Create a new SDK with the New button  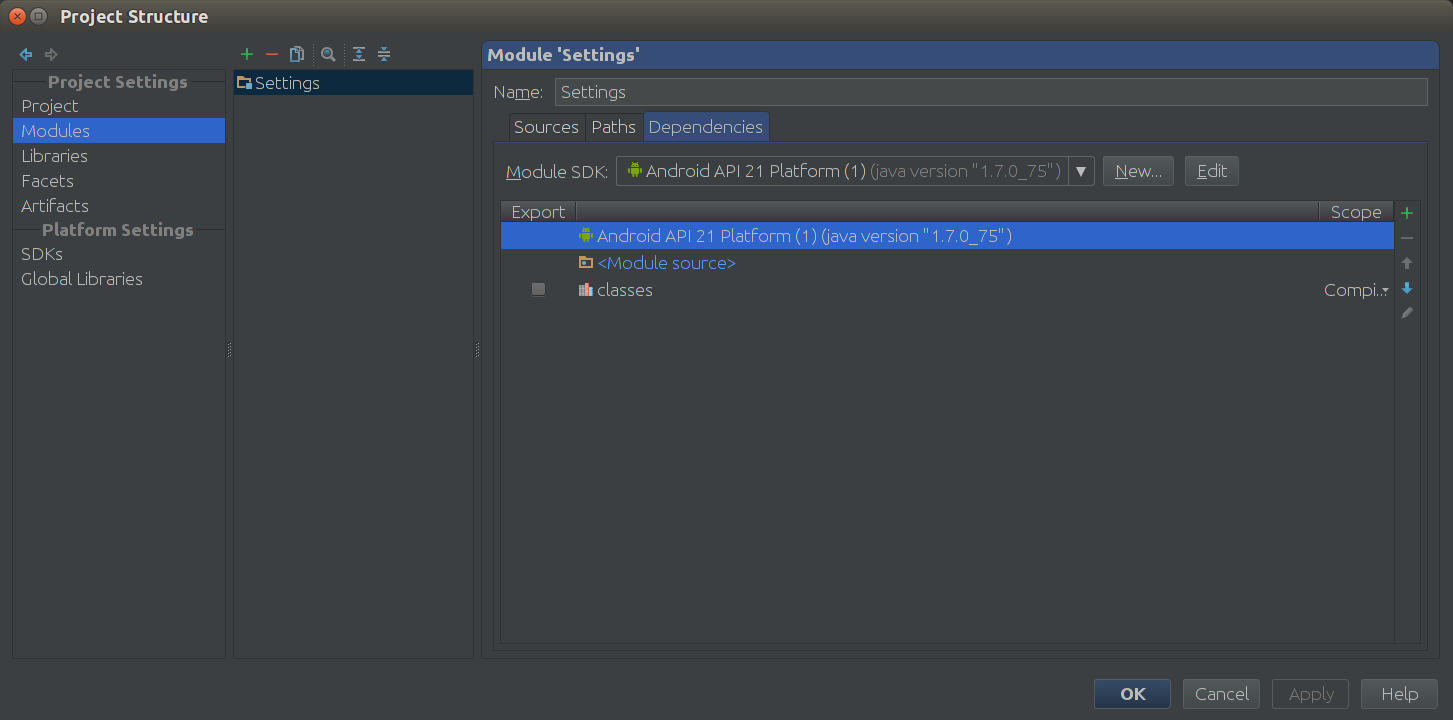[x=1137, y=170]
